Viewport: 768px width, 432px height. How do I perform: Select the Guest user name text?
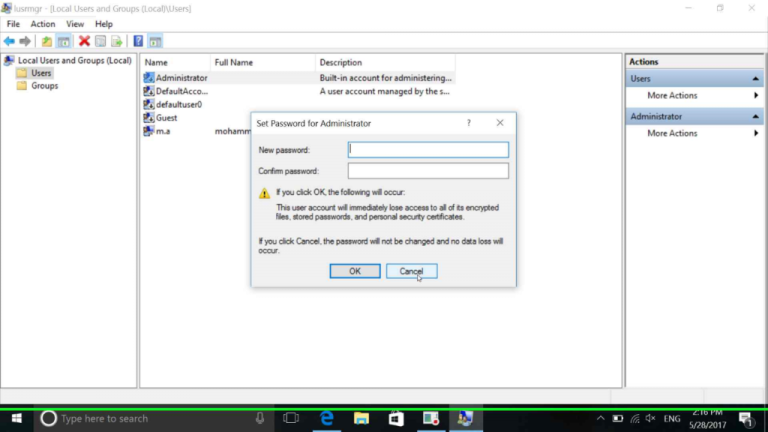(167, 118)
